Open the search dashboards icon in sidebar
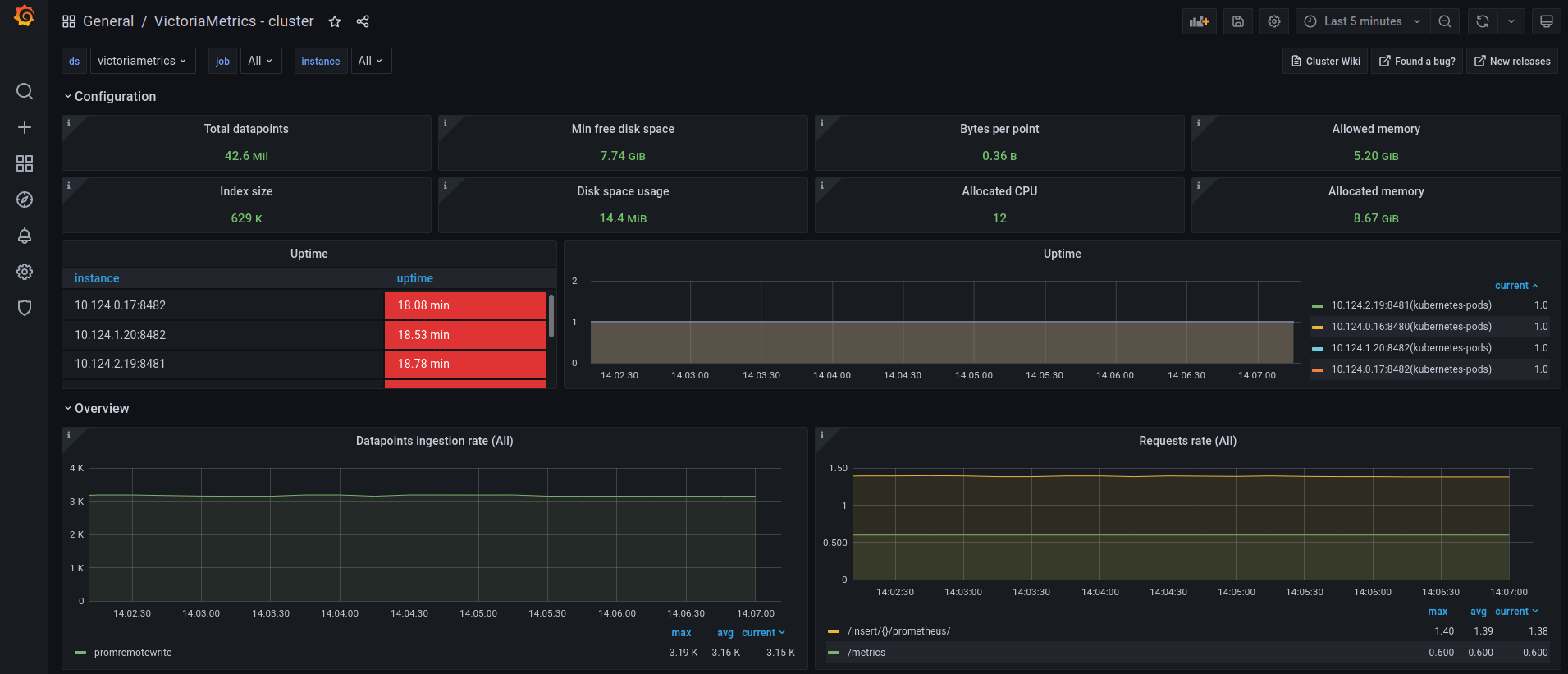 pyautogui.click(x=25, y=91)
